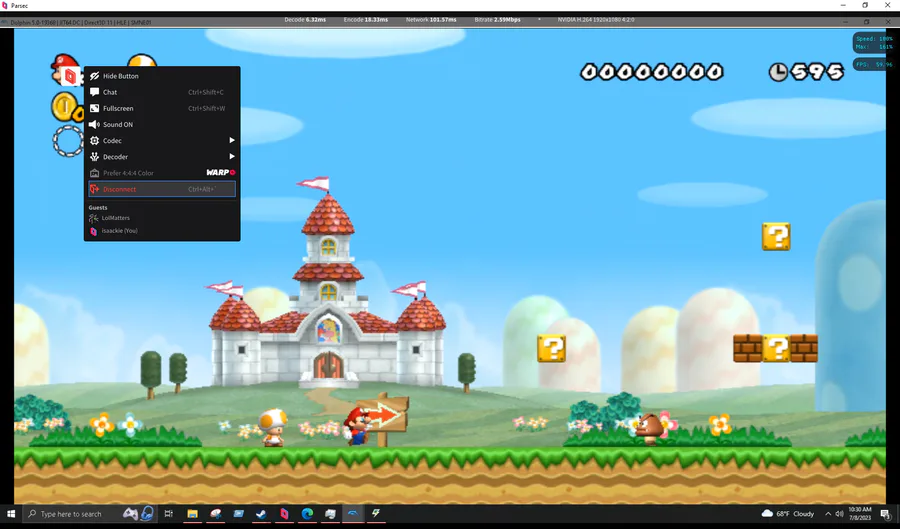
Task: Click the yellow question block near the castle
Action: 552,349
